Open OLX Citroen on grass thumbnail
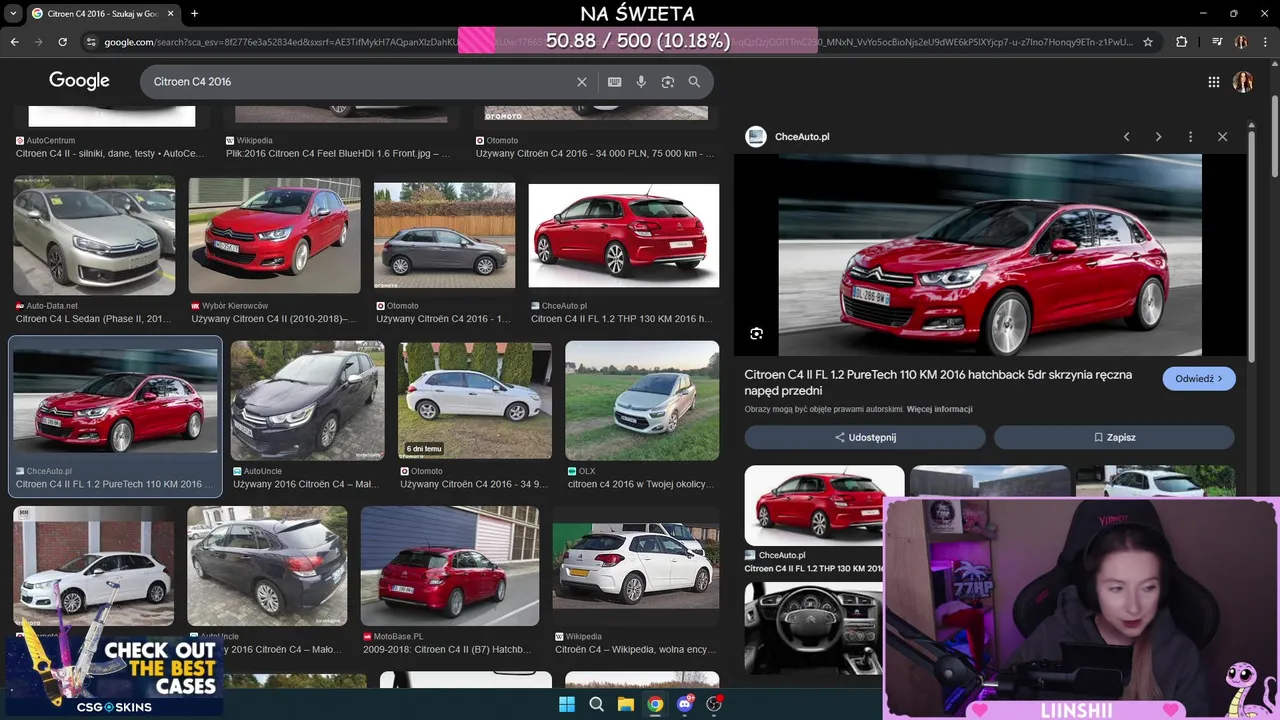This screenshot has height=720, width=1280. [x=642, y=400]
